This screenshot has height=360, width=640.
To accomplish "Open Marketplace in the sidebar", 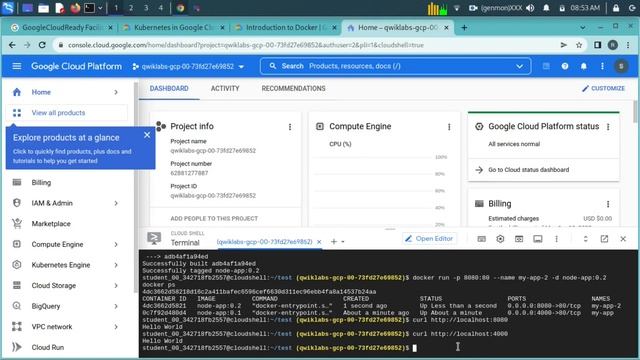I will (51, 224).
